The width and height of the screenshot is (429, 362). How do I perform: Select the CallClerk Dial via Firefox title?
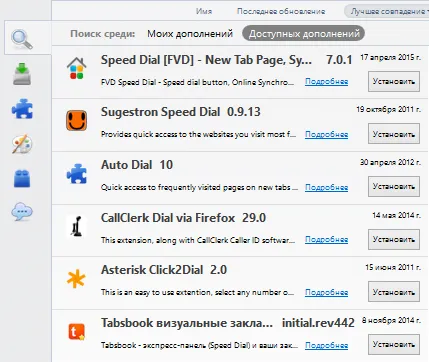tap(168, 218)
